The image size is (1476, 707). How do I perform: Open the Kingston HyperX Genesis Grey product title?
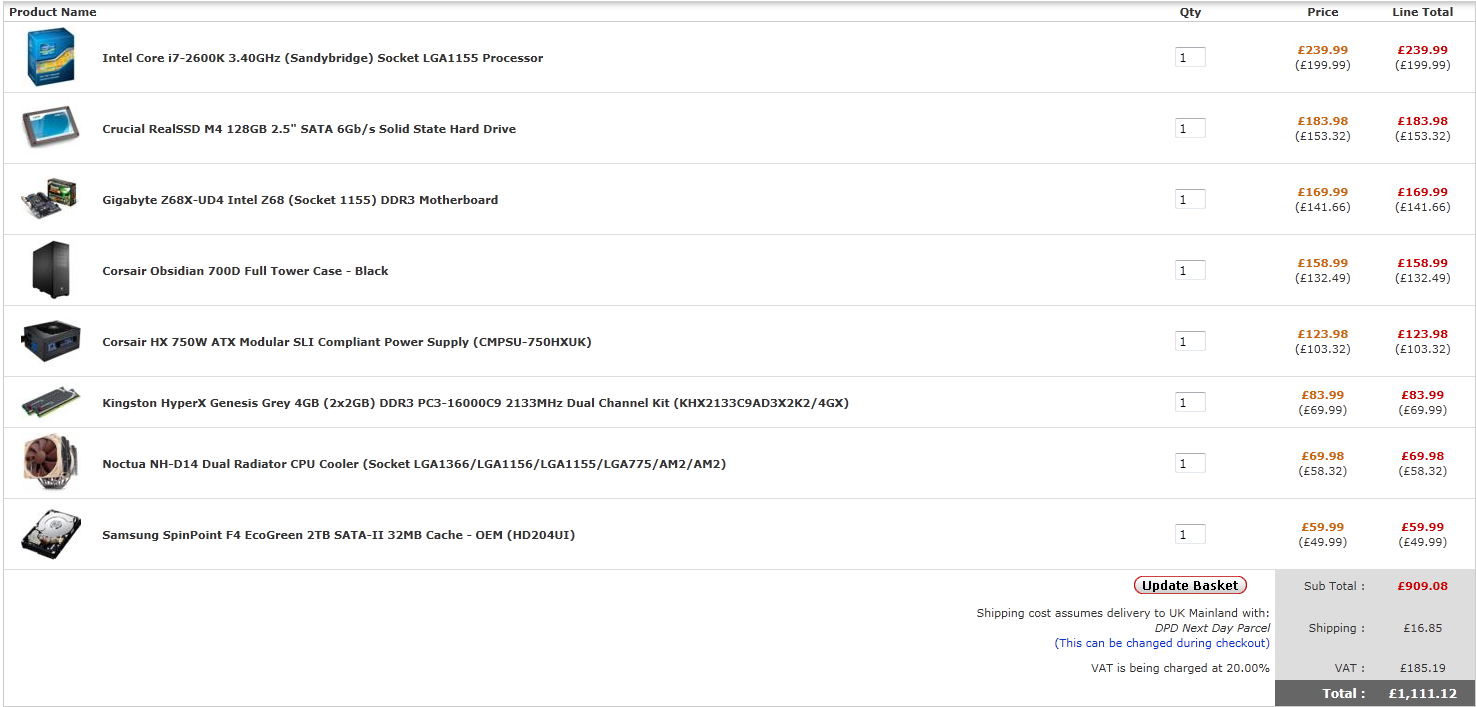(x=475, y=403)
